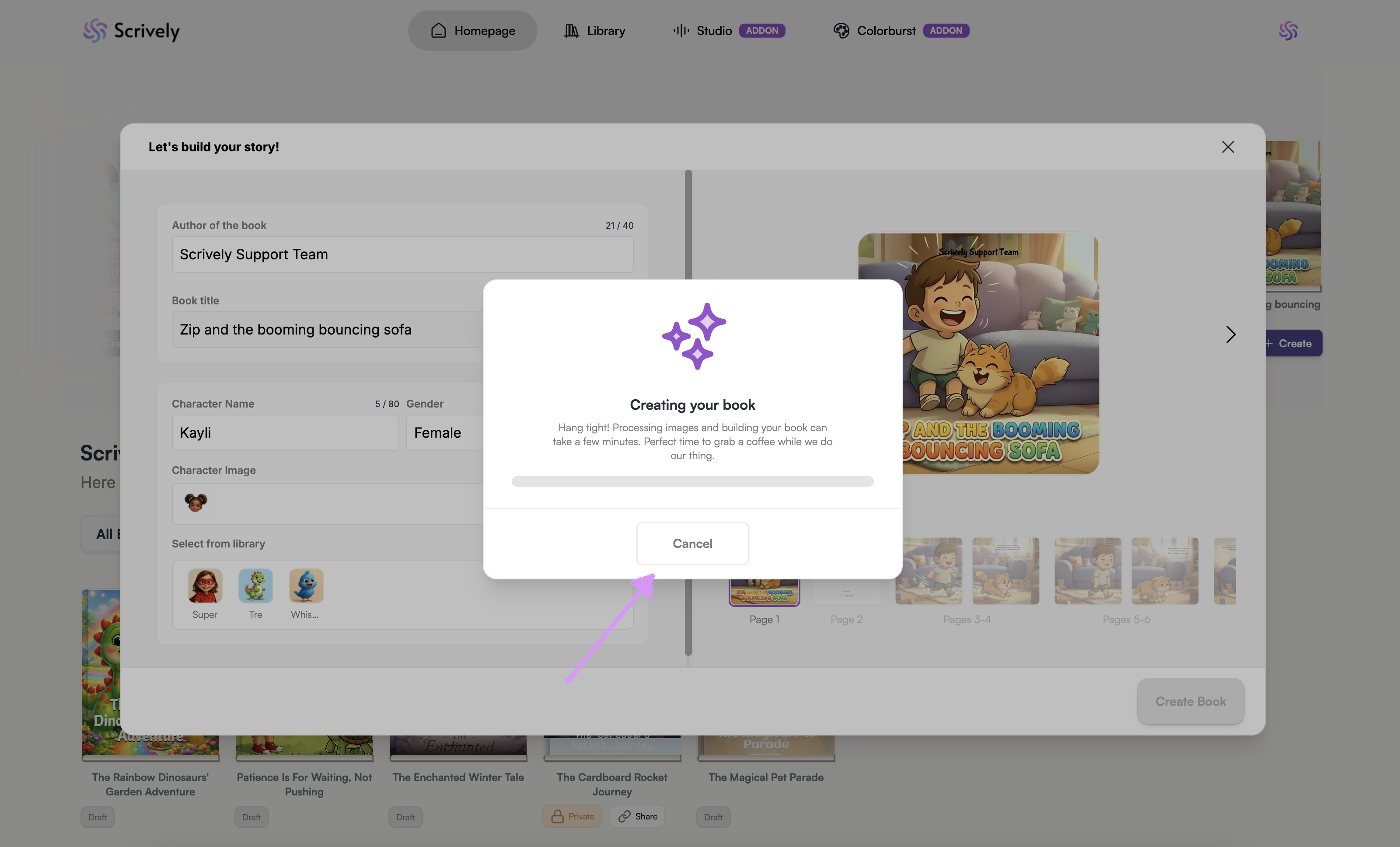
Task: Cancel the book creation
Action: click(x=692, y=543)
